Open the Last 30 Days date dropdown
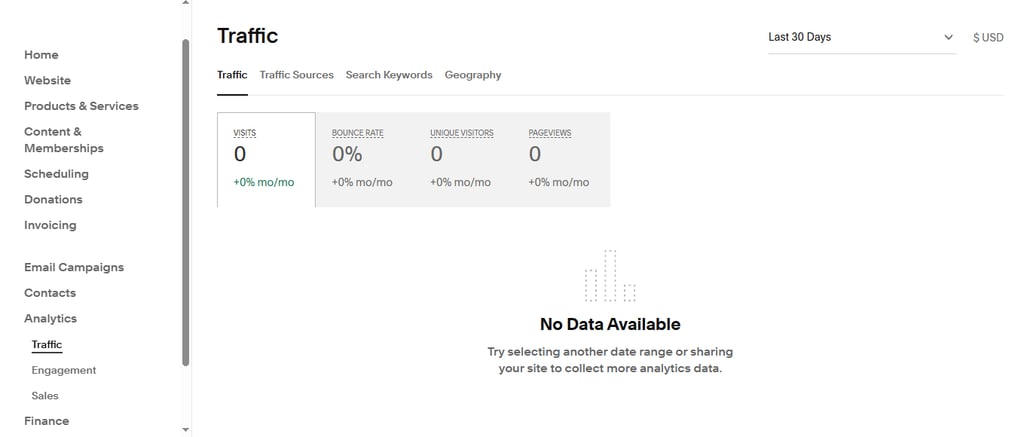This screenshot has height=437, width=1024. pyautogui.click(x=862, y=37)
